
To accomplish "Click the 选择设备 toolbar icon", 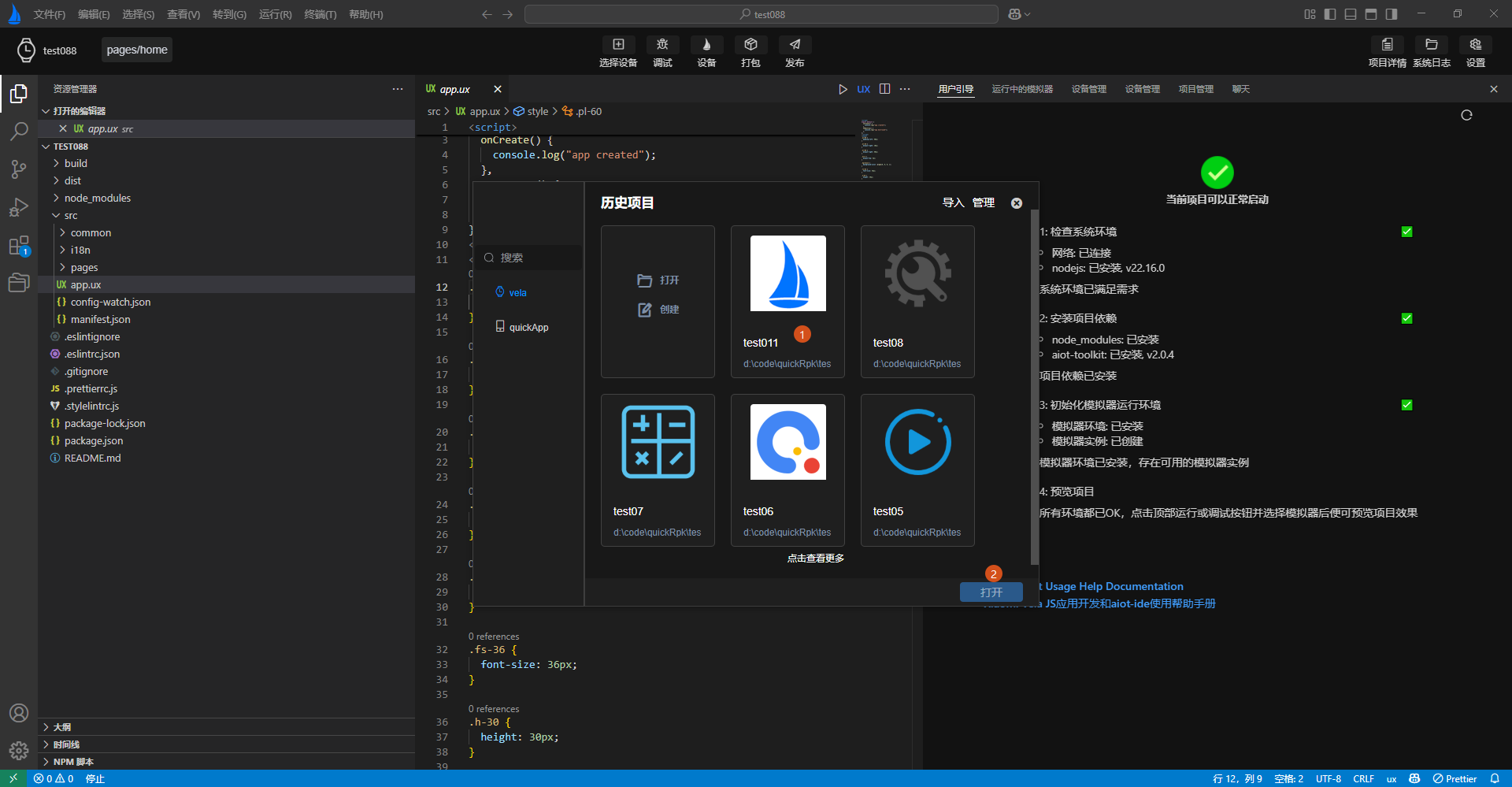I will click(x=618, y=45).
